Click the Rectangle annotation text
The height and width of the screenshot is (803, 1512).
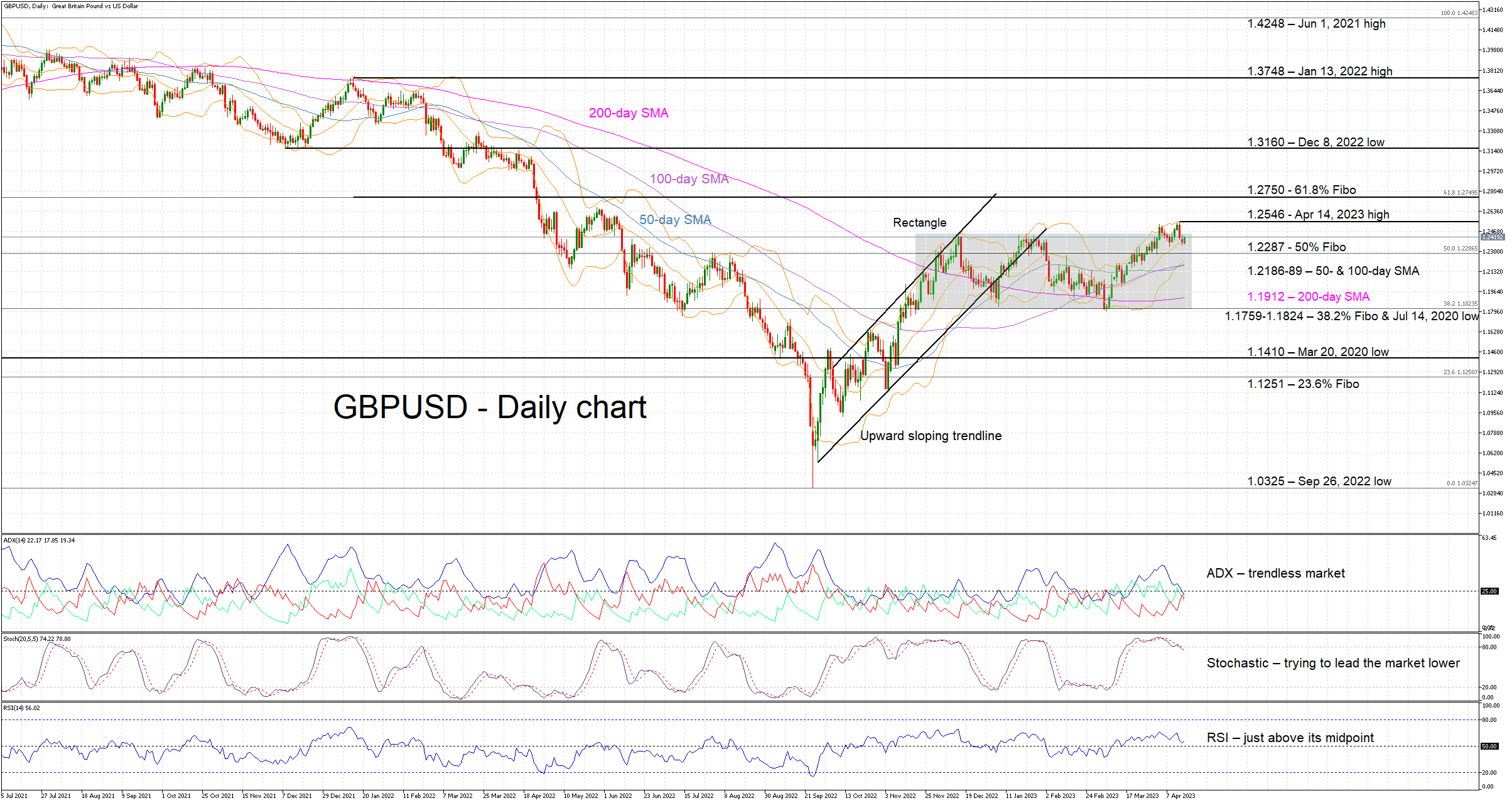[919, 223]
